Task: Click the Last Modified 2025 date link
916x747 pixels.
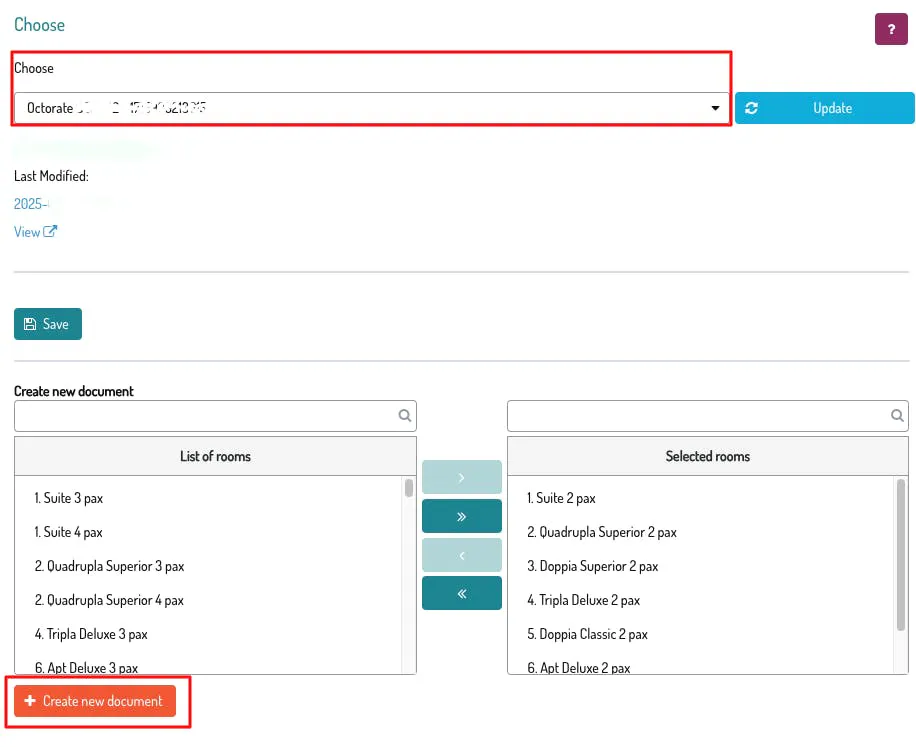Action: click(31, 204)
